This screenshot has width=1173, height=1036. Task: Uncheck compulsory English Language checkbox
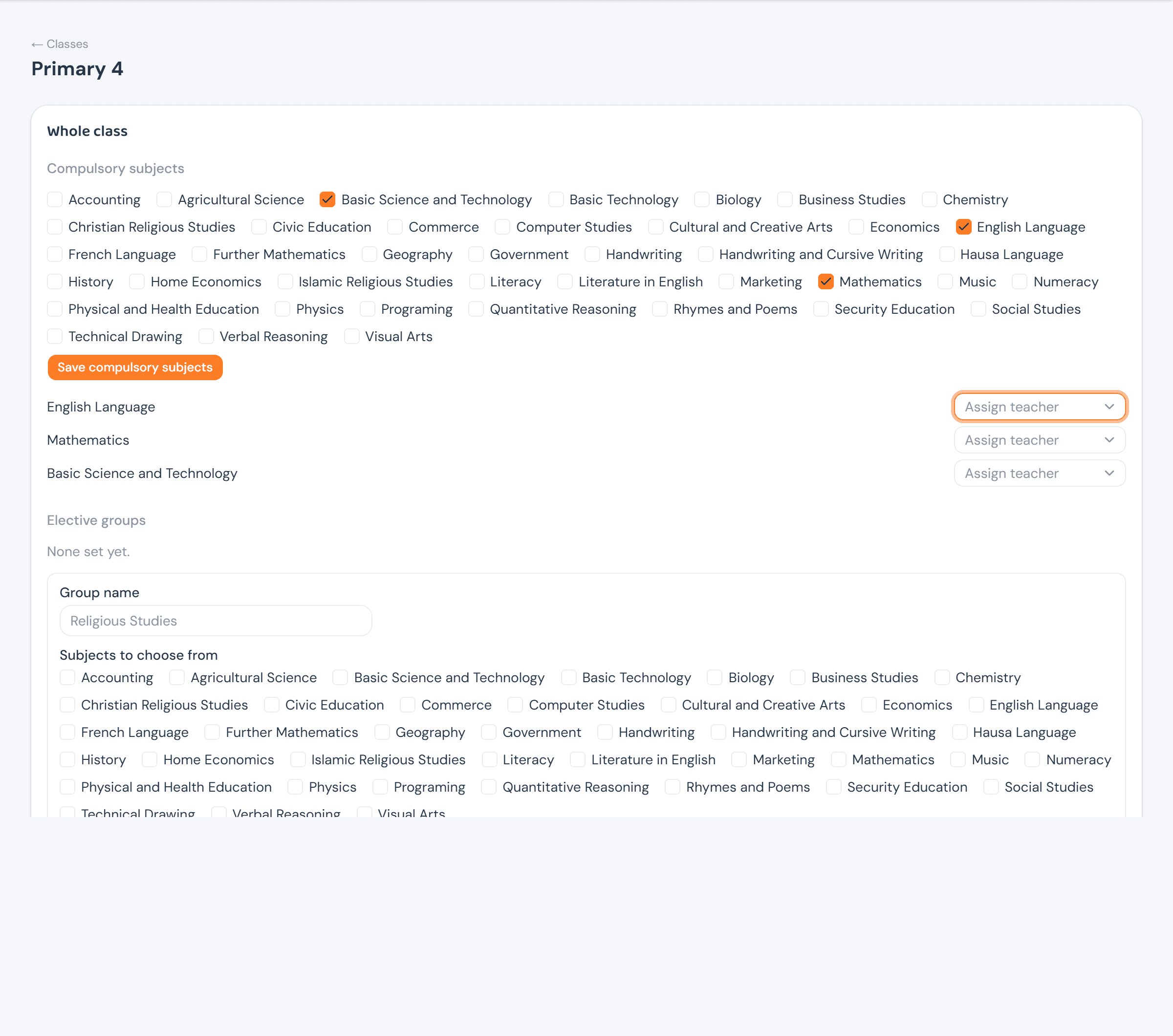coord(963,227)
